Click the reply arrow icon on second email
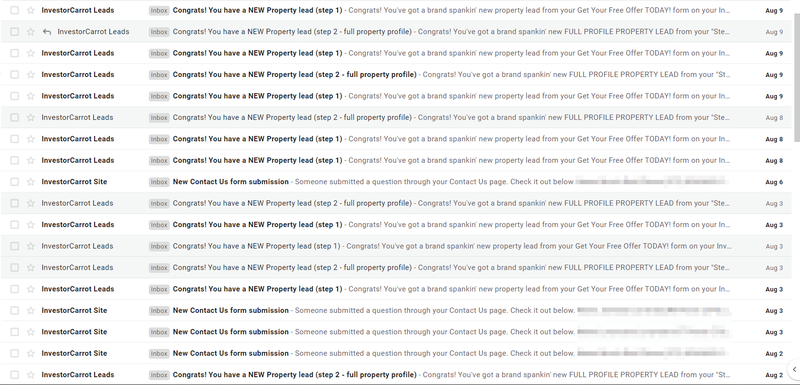Screen dimensions: 800x385 [47, 32]
